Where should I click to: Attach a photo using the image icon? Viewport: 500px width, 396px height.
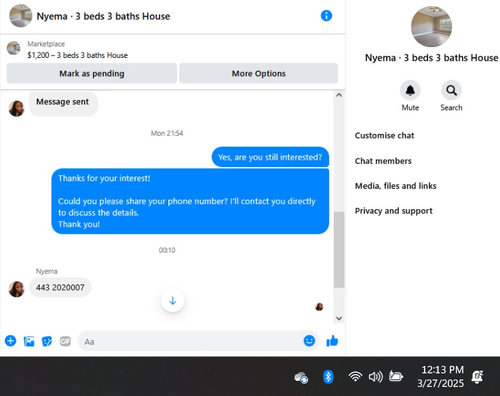point(29,341)
